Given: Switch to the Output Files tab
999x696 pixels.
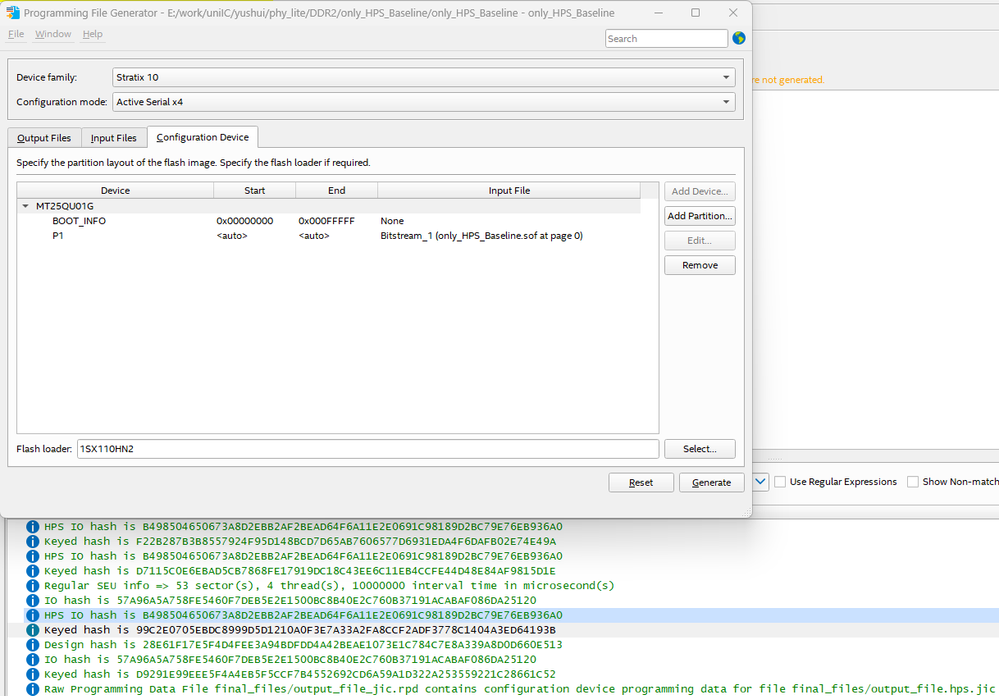Looking at the screenshot, I should (44, 138).
